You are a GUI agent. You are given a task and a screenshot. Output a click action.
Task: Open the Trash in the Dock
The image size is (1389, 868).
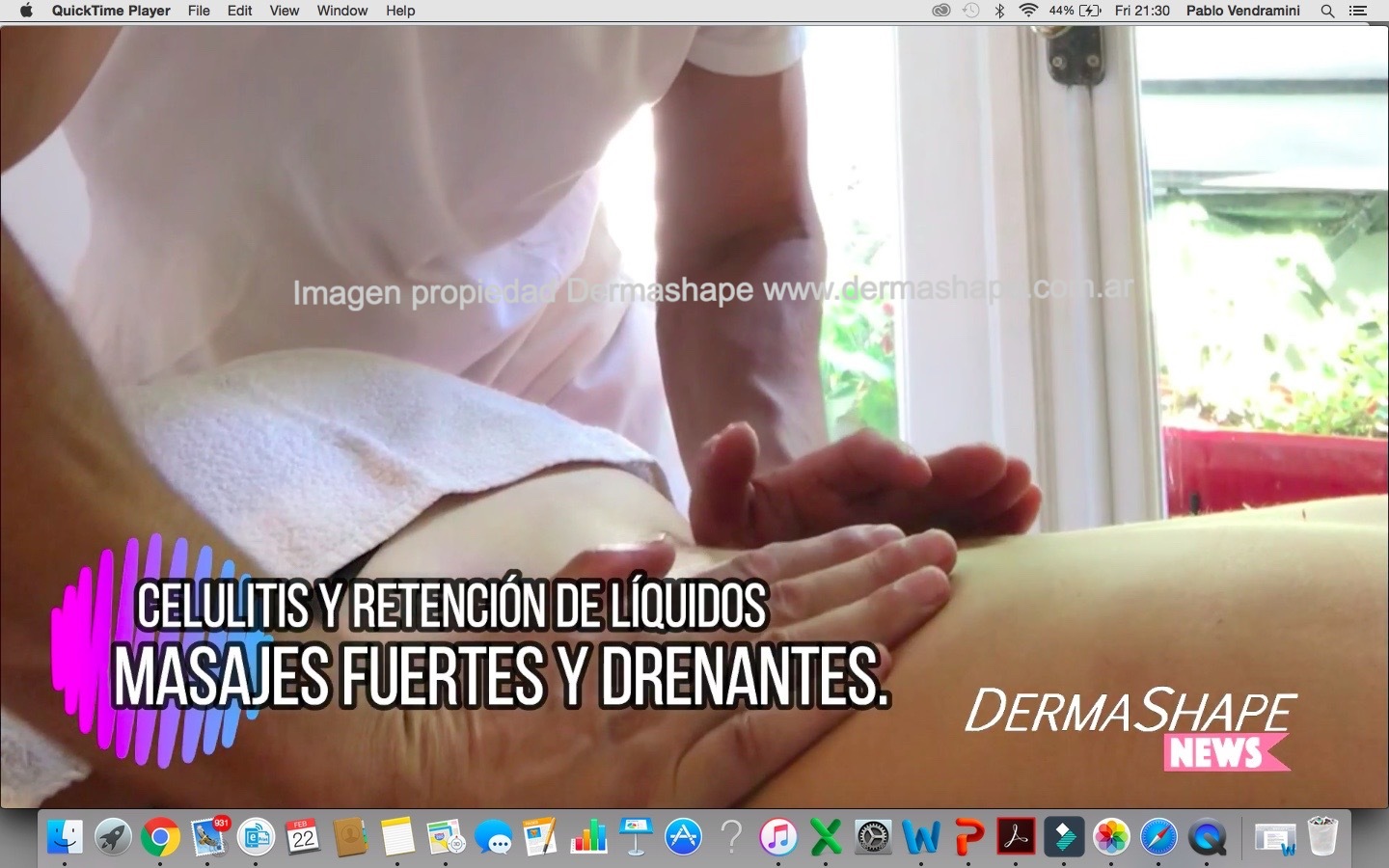click(x=1322, y=837)
